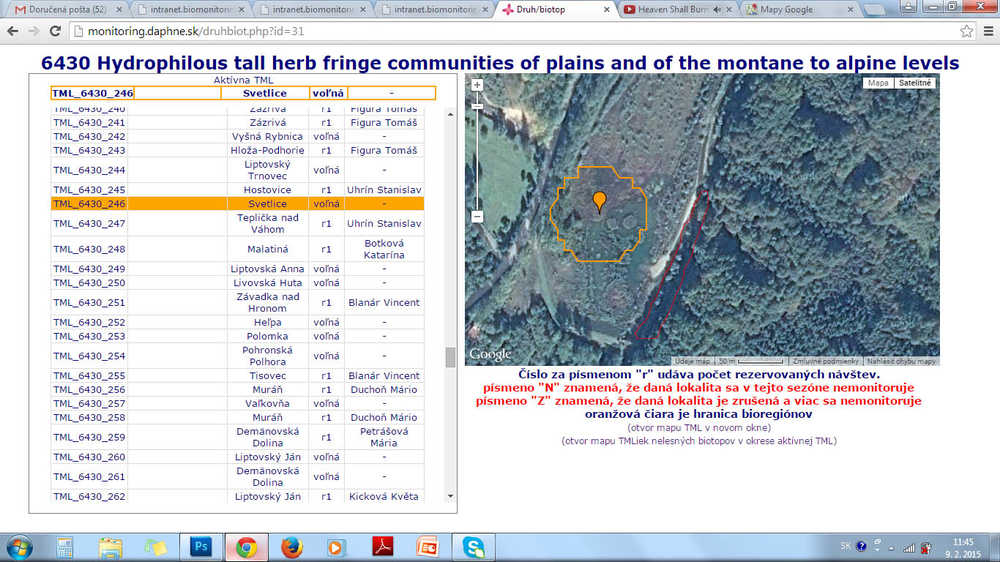Open TML map in new window link
The image size is (1000, 562).
click(x=699, y=427)
